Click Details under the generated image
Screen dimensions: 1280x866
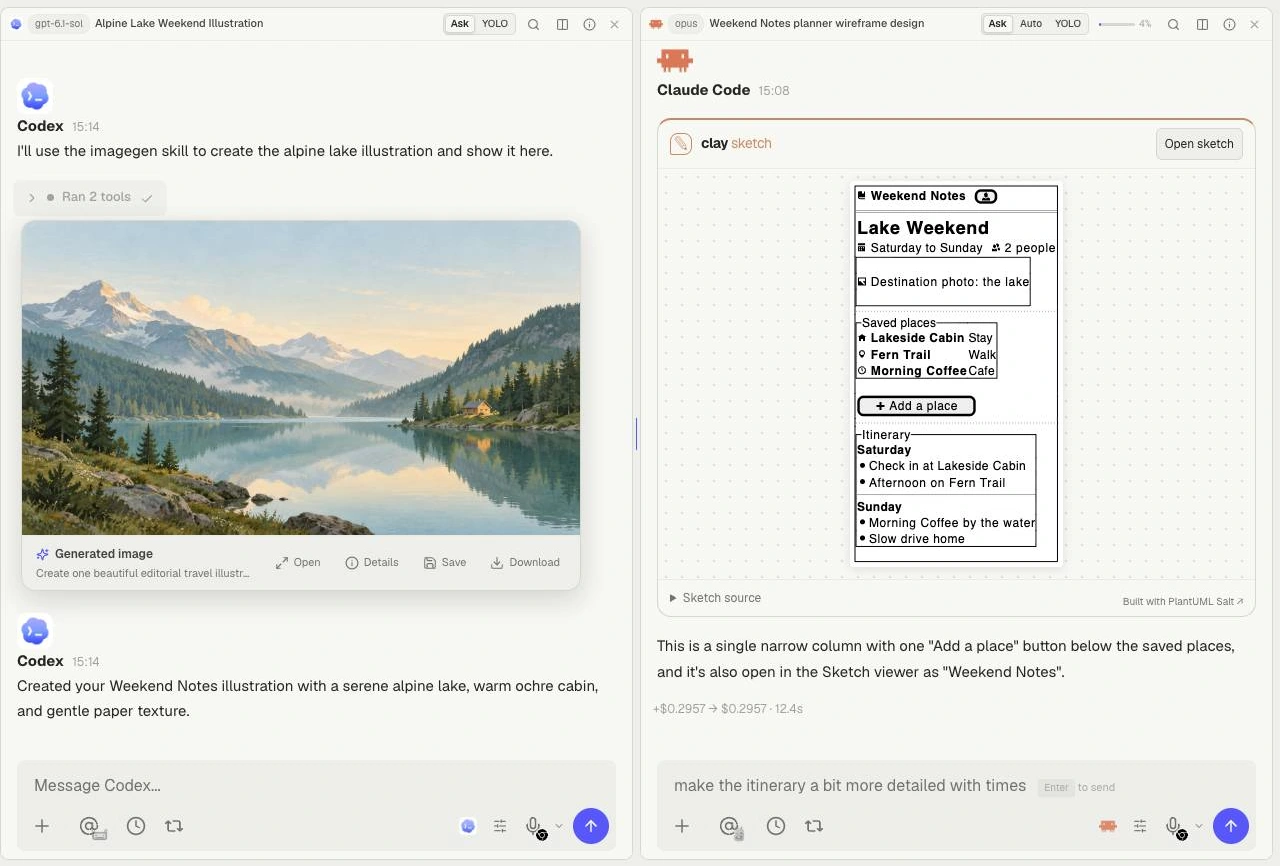click(x=372, y=562)
